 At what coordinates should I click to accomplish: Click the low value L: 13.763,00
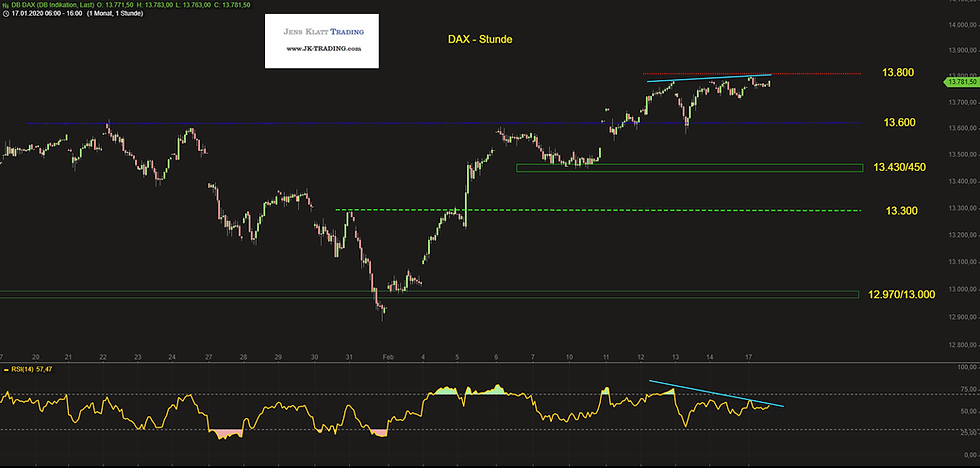coord(193,4)
